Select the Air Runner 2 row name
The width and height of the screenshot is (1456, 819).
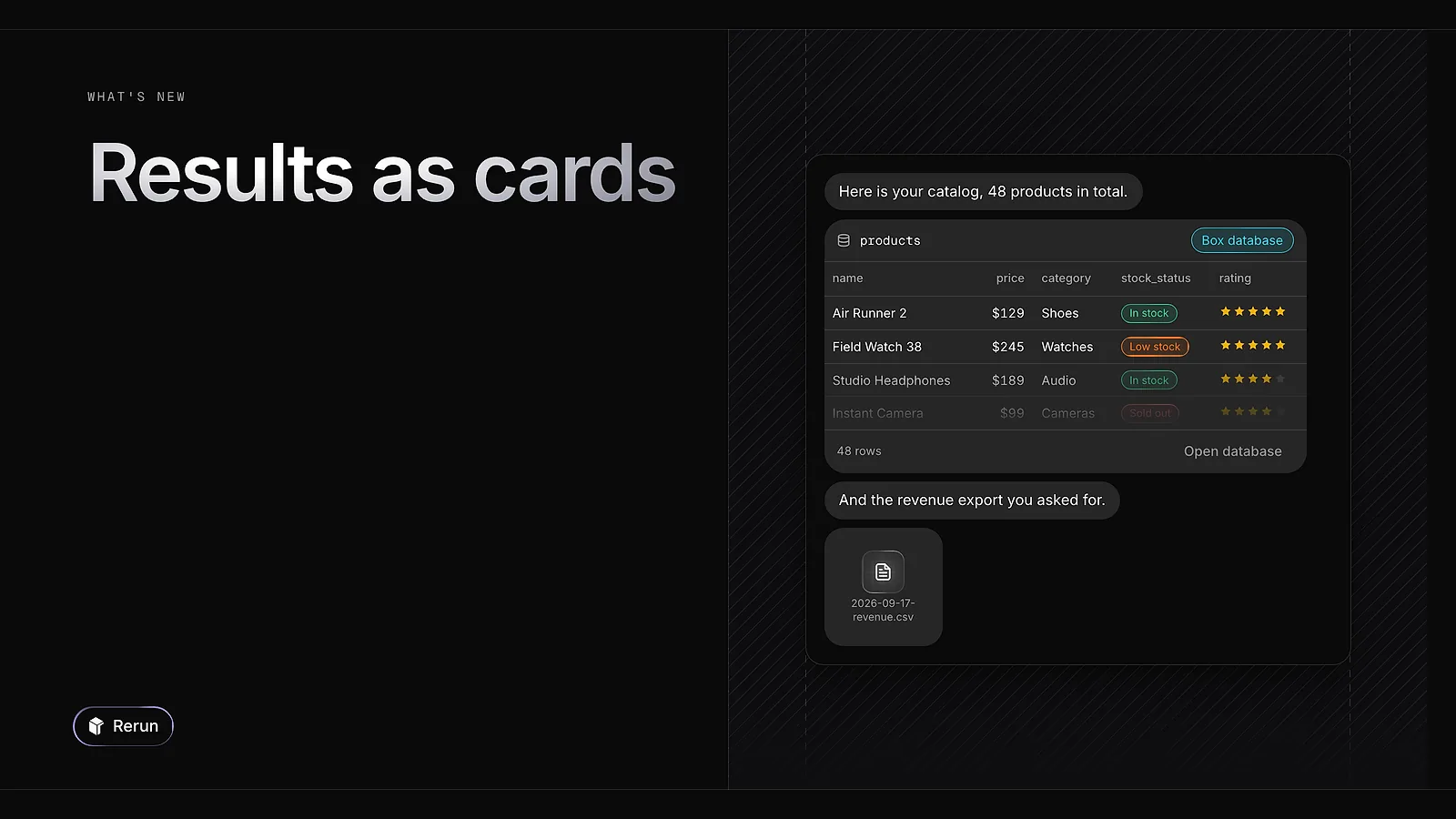tap(869, 313)
